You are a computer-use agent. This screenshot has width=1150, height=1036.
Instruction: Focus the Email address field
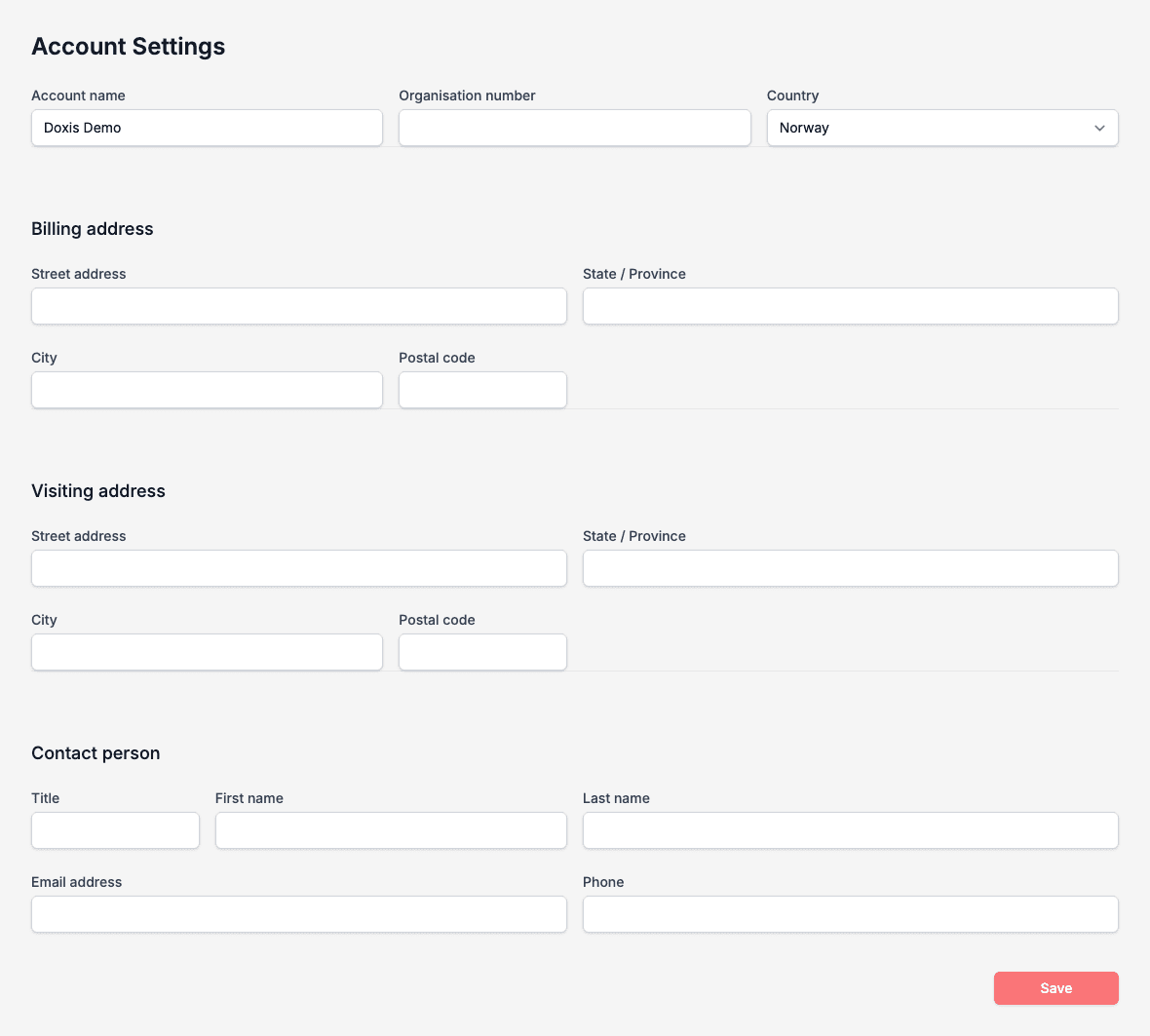coord(298,914)
